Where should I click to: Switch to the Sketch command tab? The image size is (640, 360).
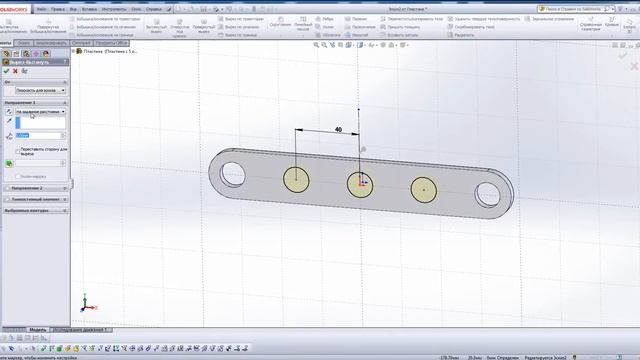pos(24,43)
